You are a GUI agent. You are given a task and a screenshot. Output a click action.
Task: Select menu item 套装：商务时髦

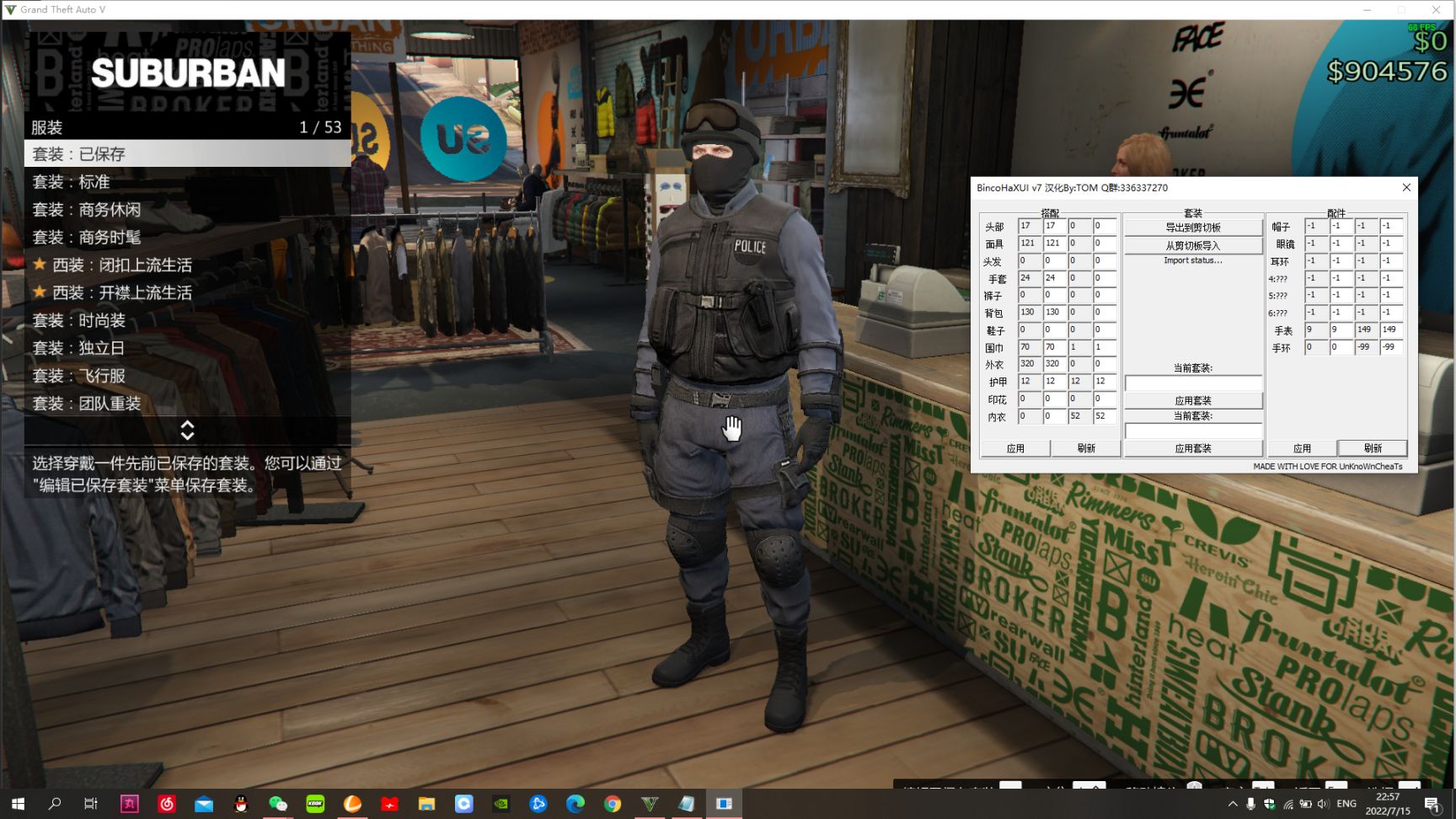pyautogui.click(x=187, y=237)
